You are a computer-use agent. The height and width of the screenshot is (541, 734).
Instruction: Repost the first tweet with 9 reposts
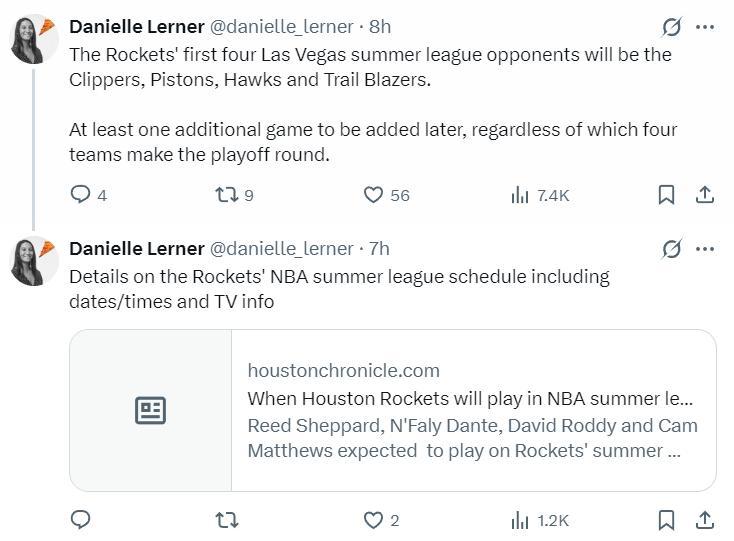tap(227, 195)
